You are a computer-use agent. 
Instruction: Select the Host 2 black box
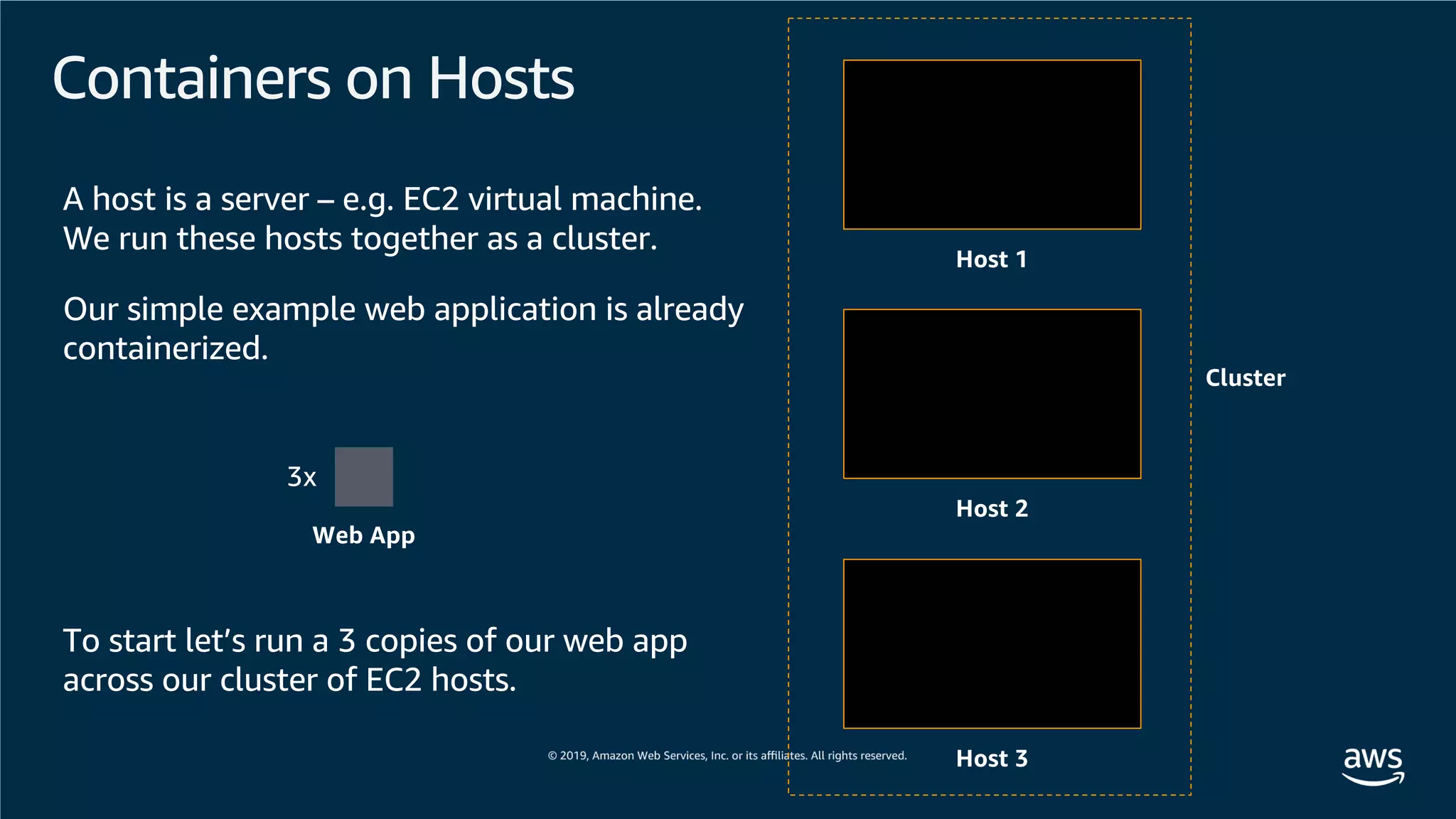pos(992,394)
